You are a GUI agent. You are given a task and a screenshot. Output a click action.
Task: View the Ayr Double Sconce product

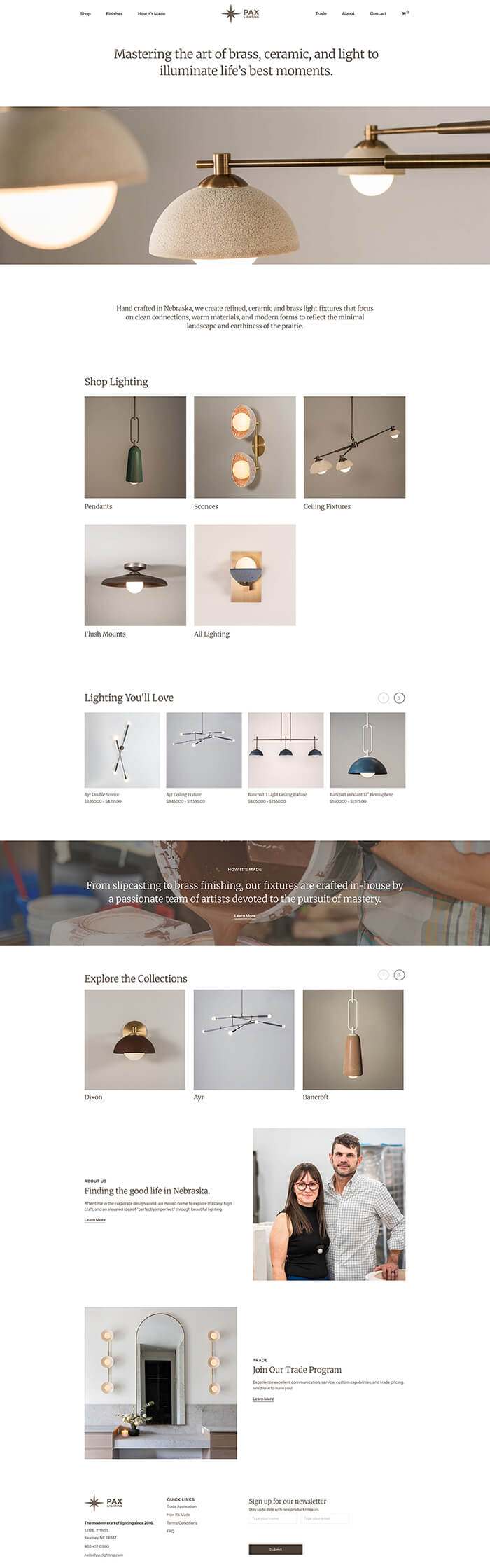[x=122, y=750]
